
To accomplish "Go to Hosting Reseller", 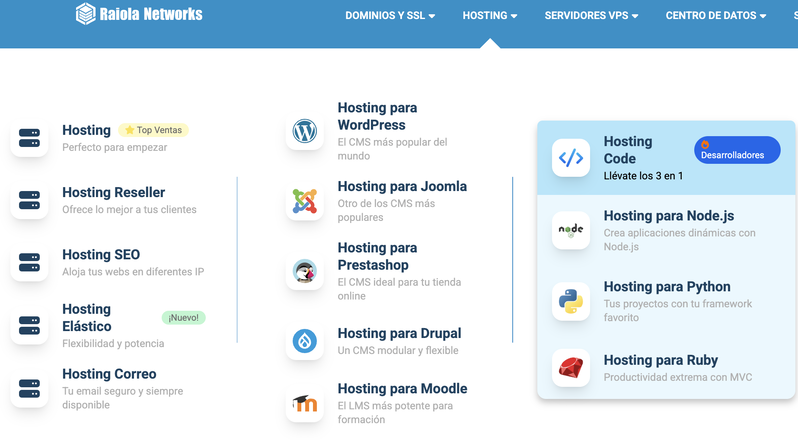I will [x=113, y=192].
